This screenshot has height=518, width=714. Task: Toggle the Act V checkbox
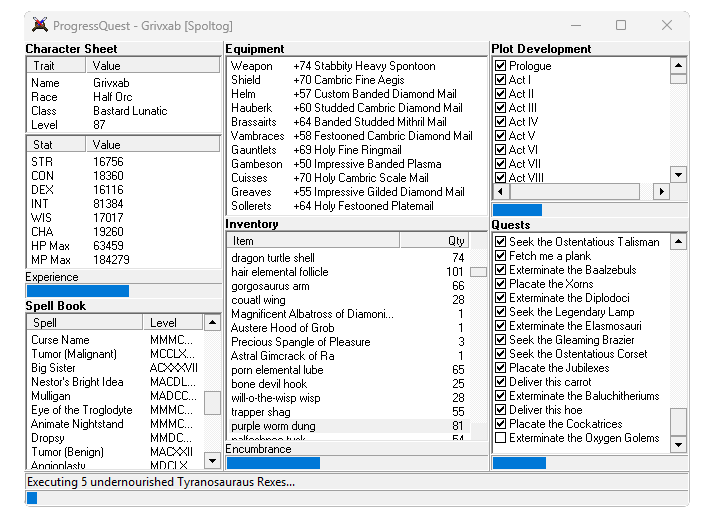point(502,136)
